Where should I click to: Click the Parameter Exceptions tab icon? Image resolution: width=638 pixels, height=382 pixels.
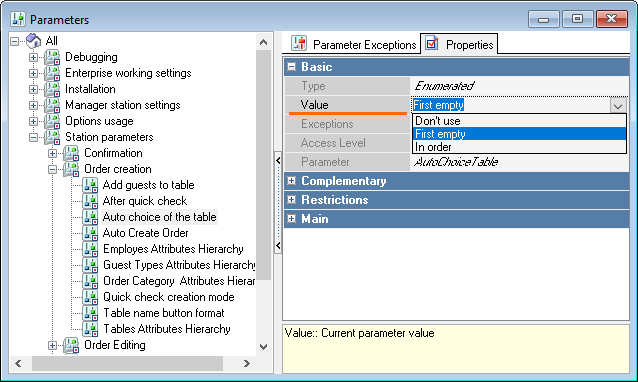pyautogui.click(x=299, y=43)
